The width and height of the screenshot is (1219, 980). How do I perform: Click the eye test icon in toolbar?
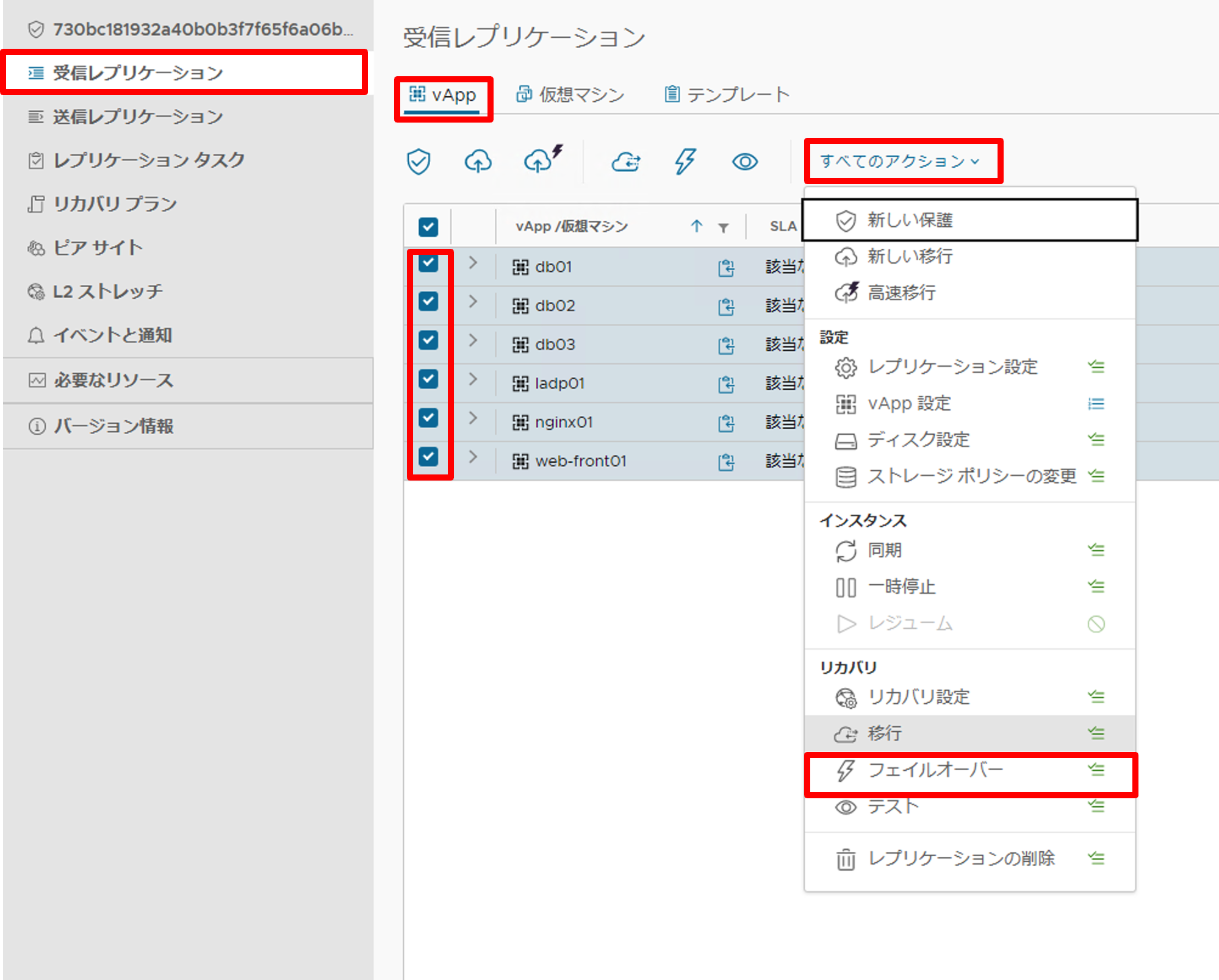pos(744,162)
